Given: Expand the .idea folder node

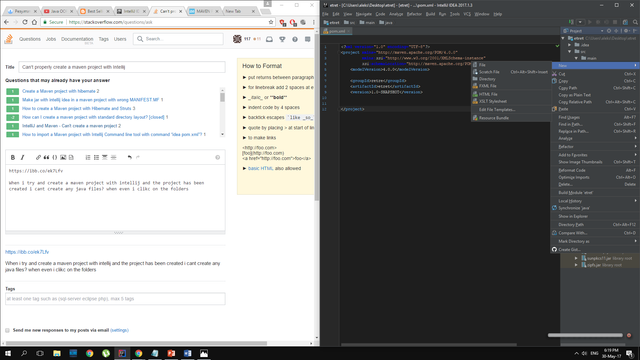Looking at the screenshot, I should 570,45.
